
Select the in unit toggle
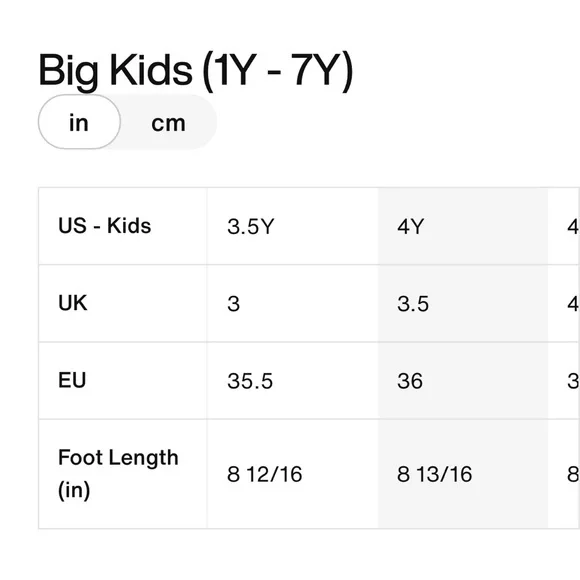79,122
